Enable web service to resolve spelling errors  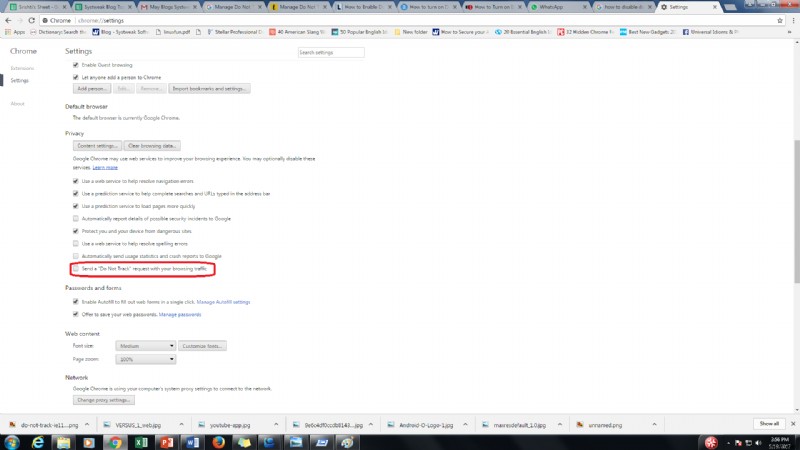tap(76, 243)
